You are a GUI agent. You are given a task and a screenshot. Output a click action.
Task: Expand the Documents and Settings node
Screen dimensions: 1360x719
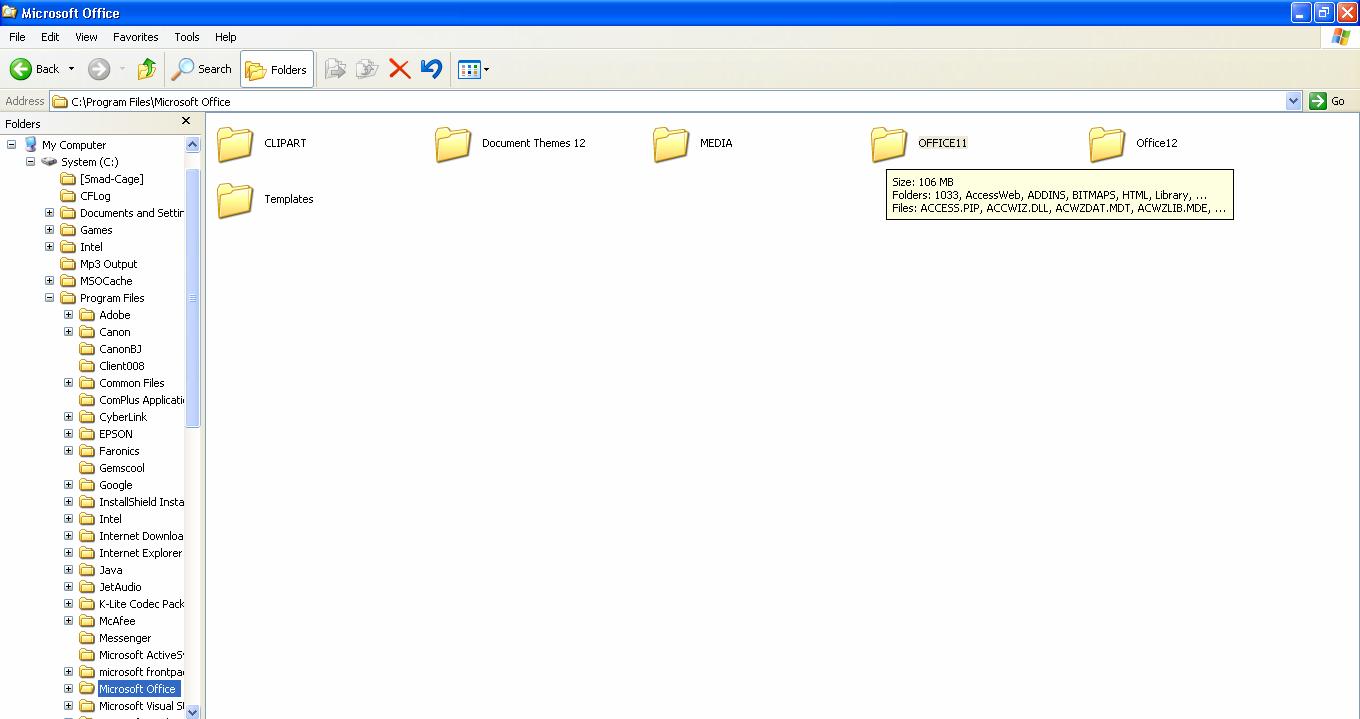click(49, 212)
